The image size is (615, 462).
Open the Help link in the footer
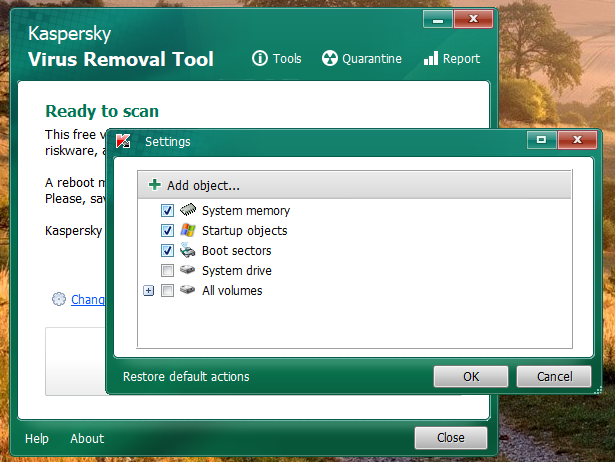[x=37, y=438]
